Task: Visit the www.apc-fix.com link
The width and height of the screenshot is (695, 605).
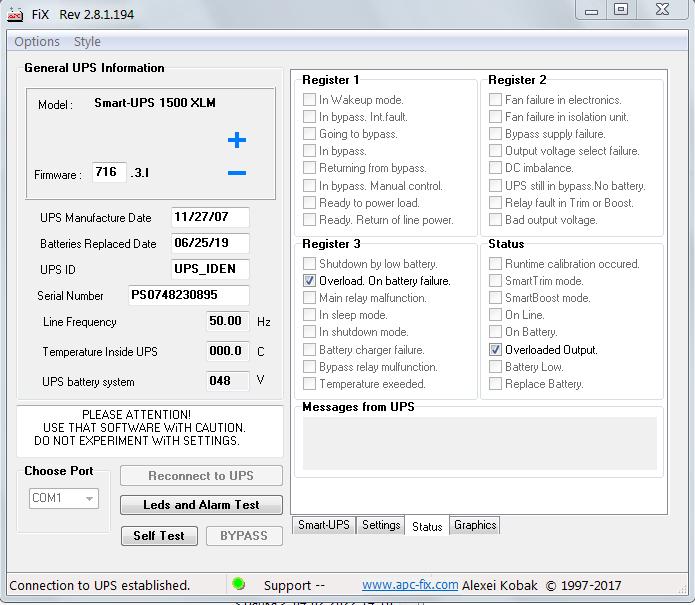Action: tap(410, 585)
